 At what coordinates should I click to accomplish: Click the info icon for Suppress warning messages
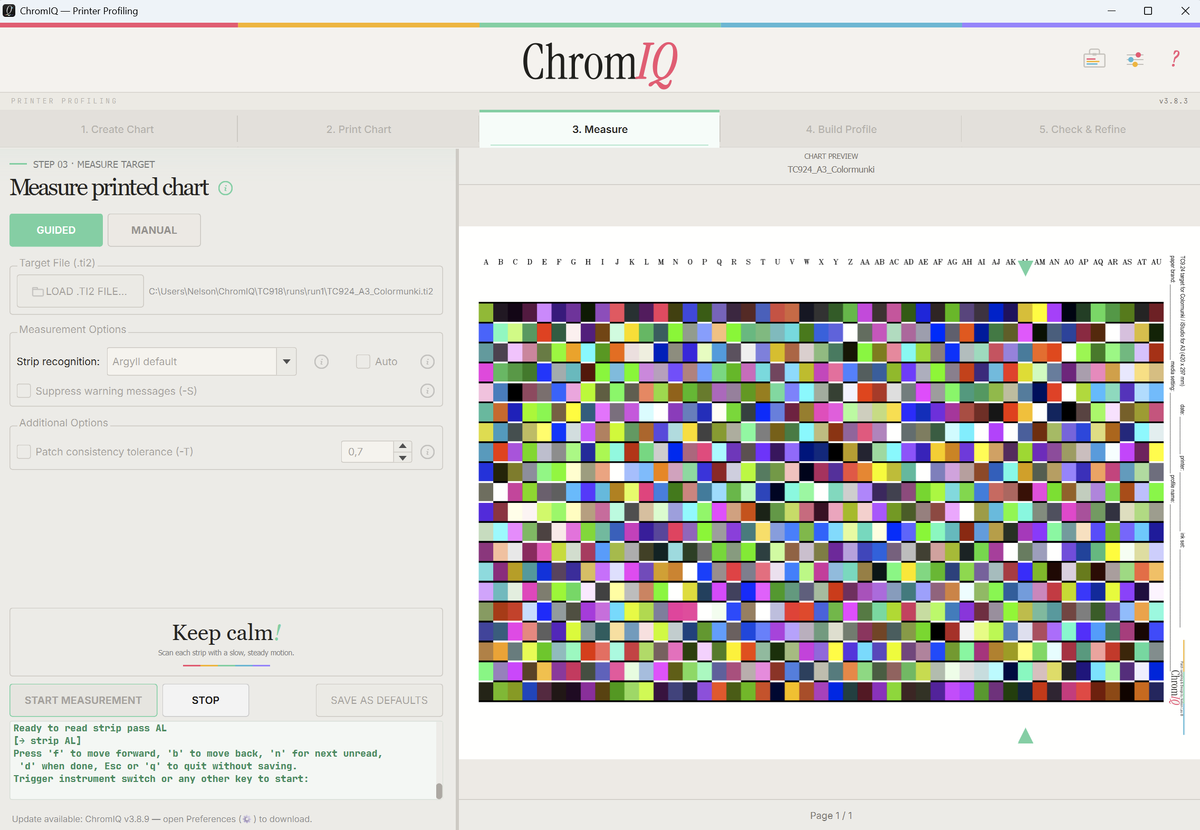coord(427,391)
